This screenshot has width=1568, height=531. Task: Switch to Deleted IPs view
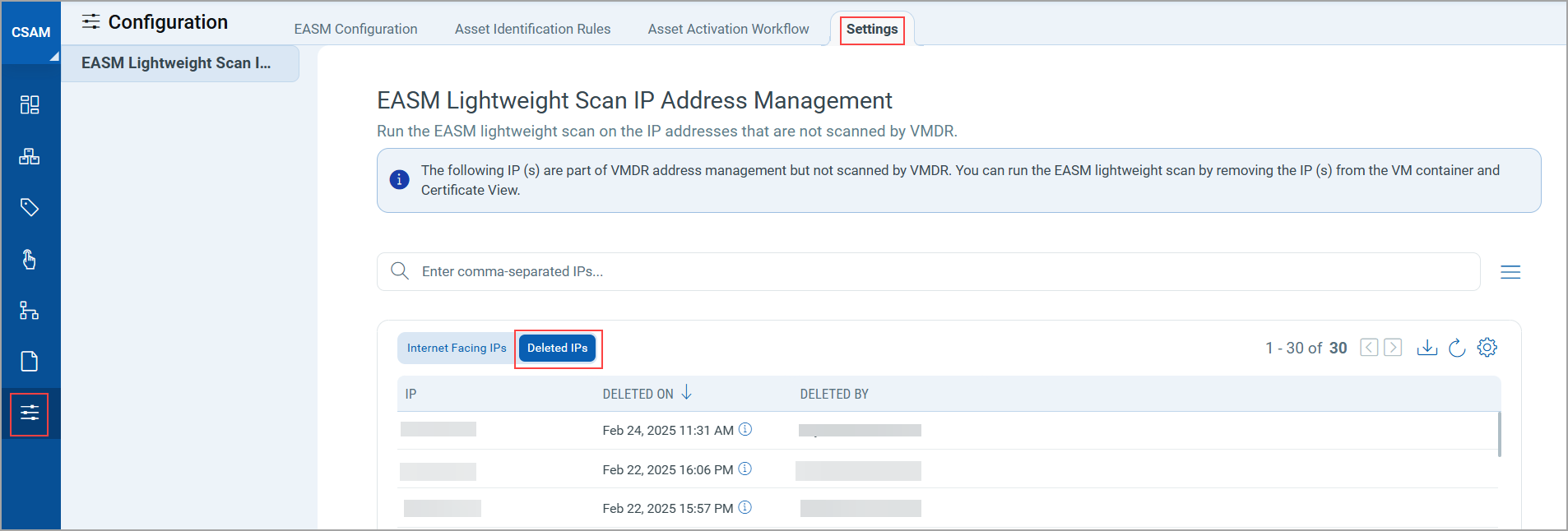point(558,349)
